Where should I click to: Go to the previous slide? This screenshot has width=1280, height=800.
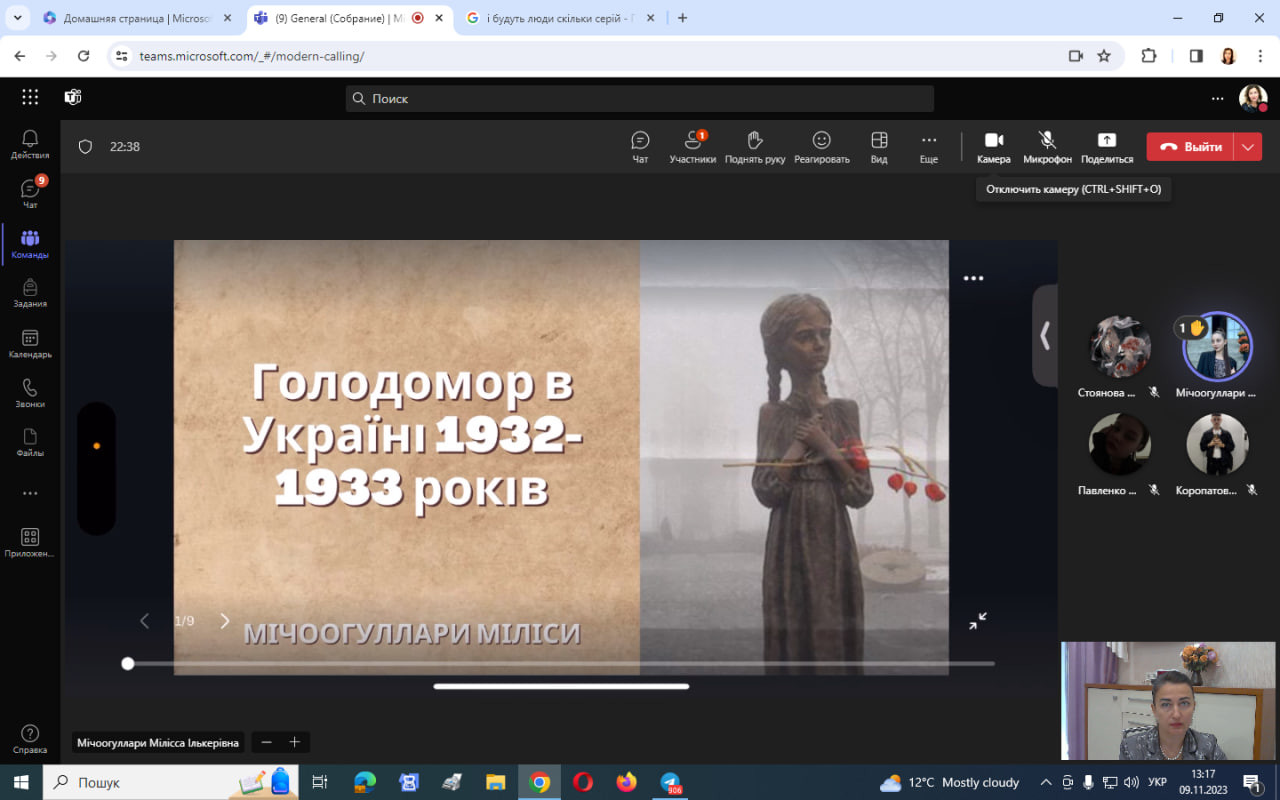[x=144, y=621]
